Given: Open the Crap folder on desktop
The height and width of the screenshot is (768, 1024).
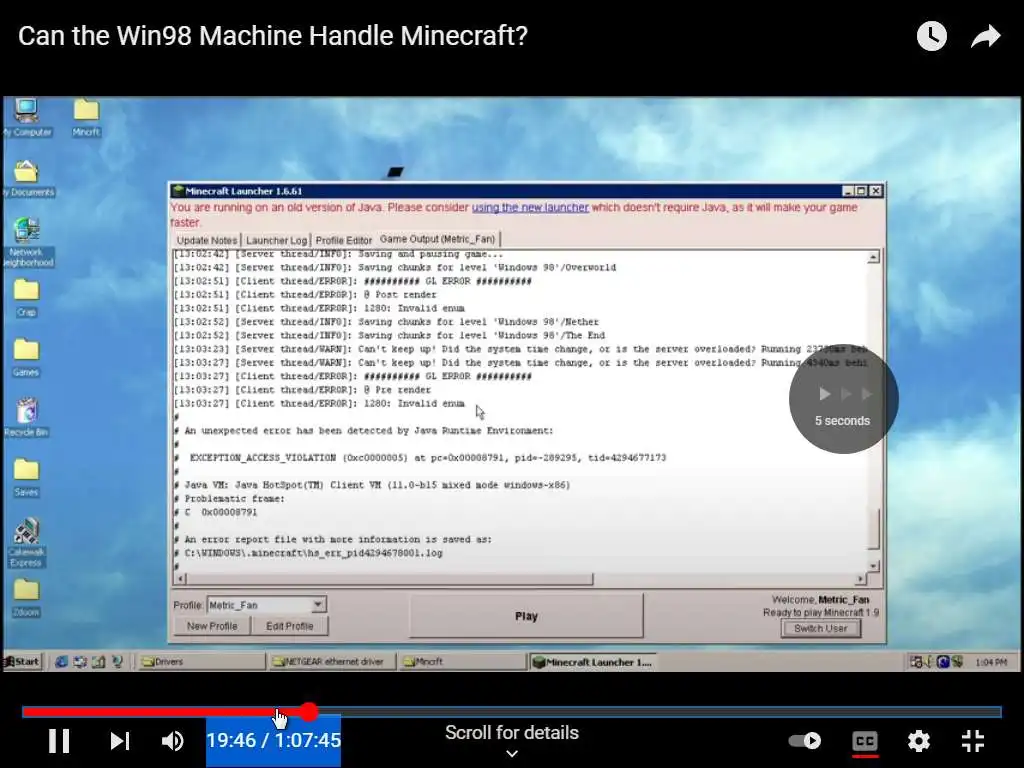Looking at the screenshot, I should tap(26, 298).
